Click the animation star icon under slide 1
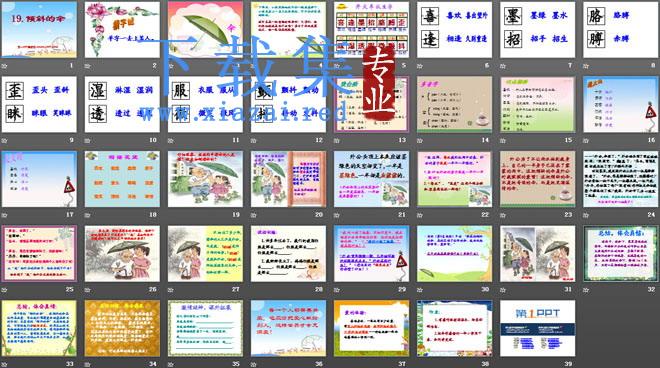 [4, 66]
